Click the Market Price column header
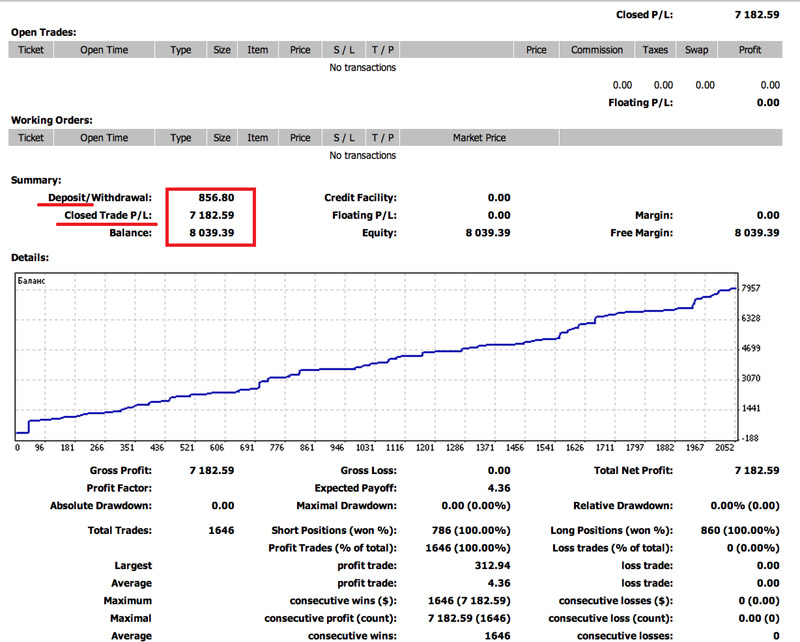This screenshot has width=800, height=642. click(x=482, y=138)
